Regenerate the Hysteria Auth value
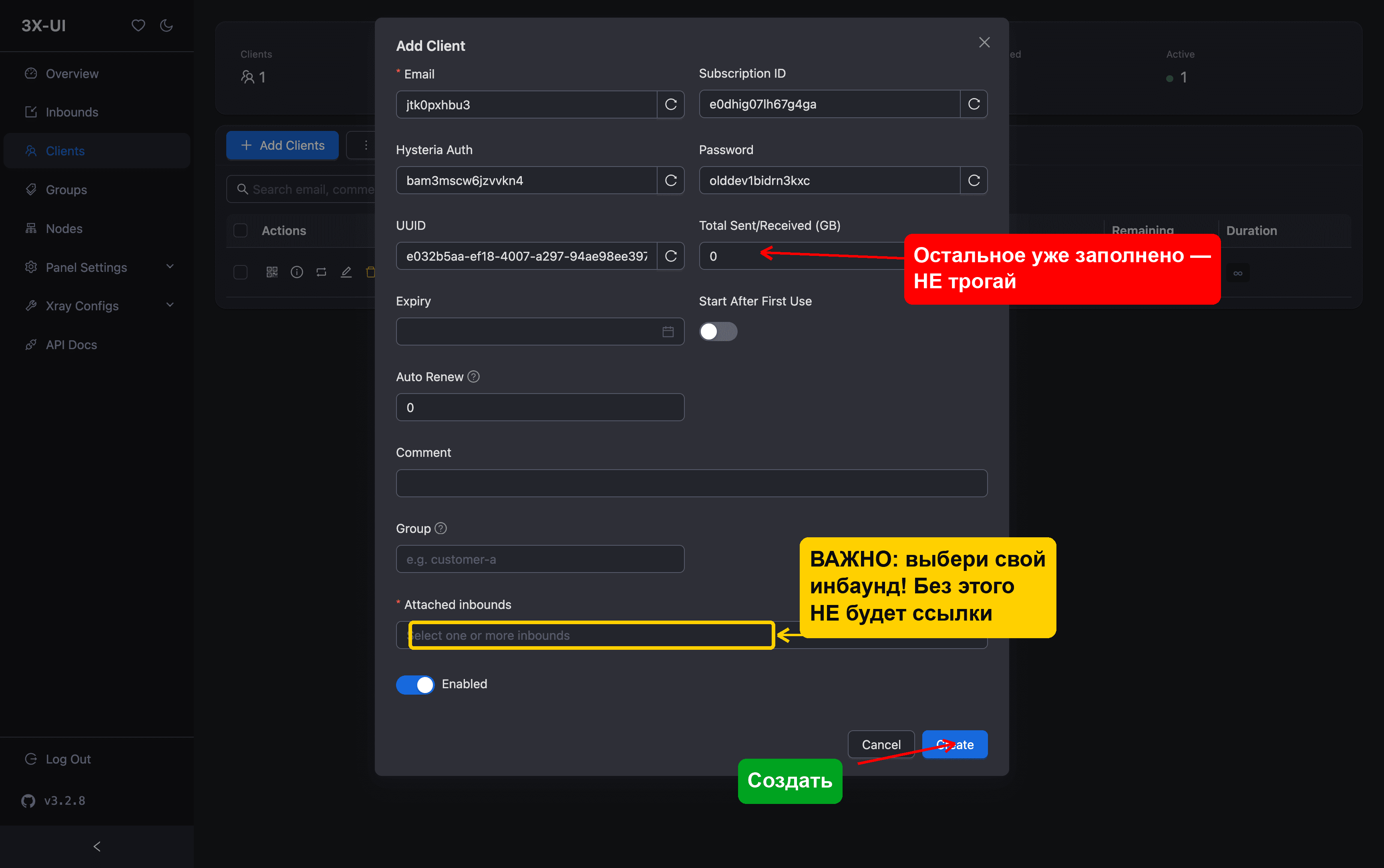The width and height of the screenshot is (1384, 868). pos(670,180)
